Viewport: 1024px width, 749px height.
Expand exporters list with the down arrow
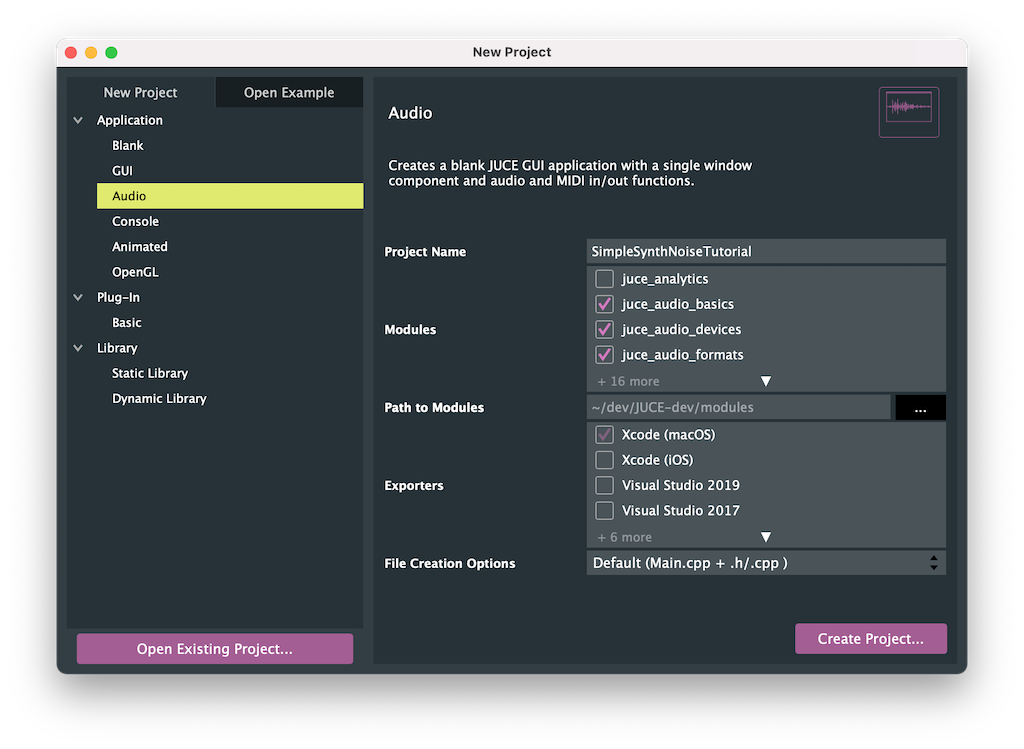pyautogui.click(x=766, y=537)
